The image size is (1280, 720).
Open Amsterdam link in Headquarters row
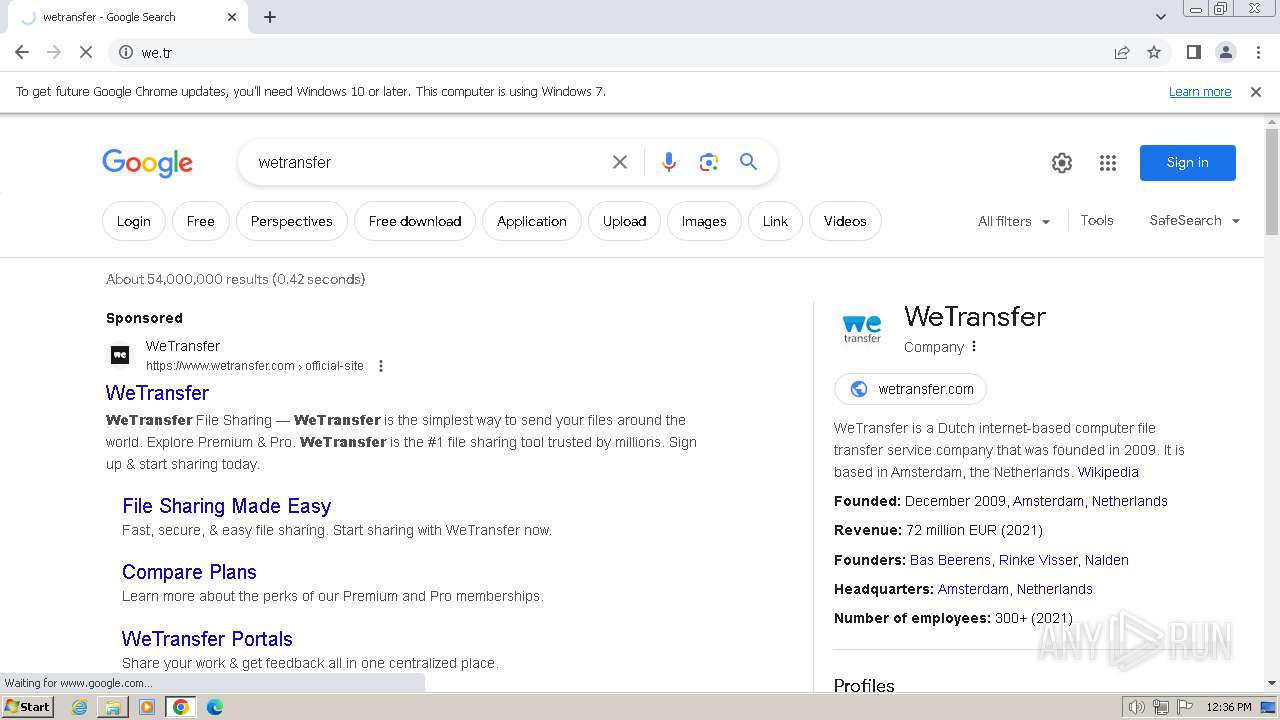click(973, 589)
